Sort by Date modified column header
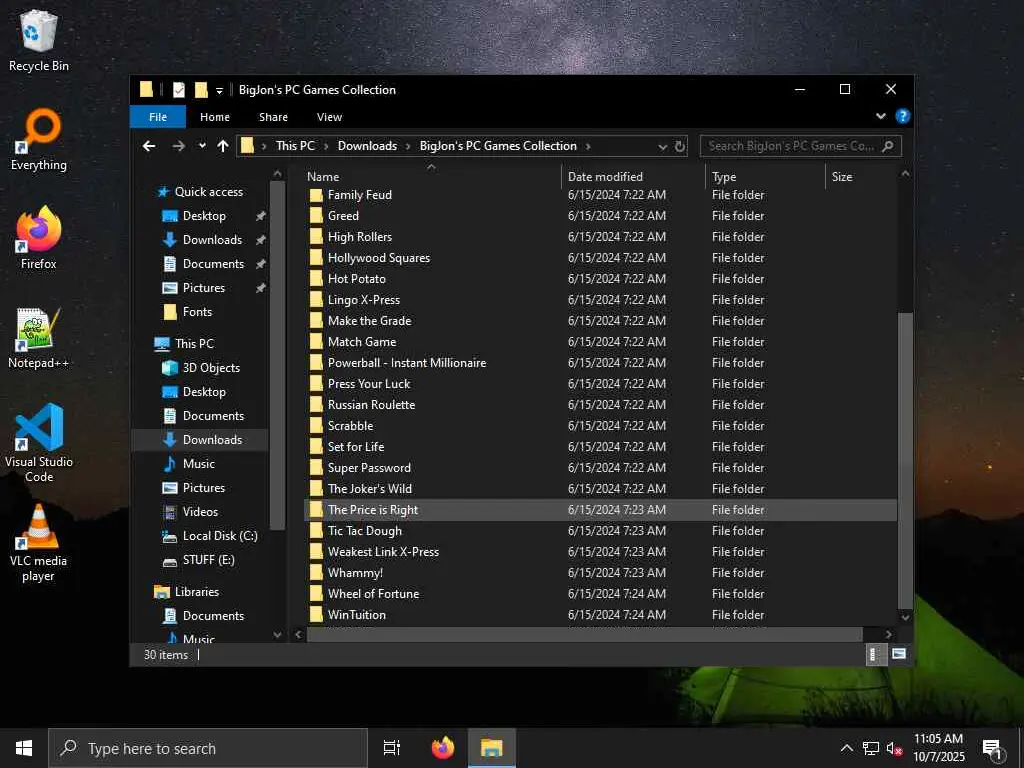 (633, 176)
